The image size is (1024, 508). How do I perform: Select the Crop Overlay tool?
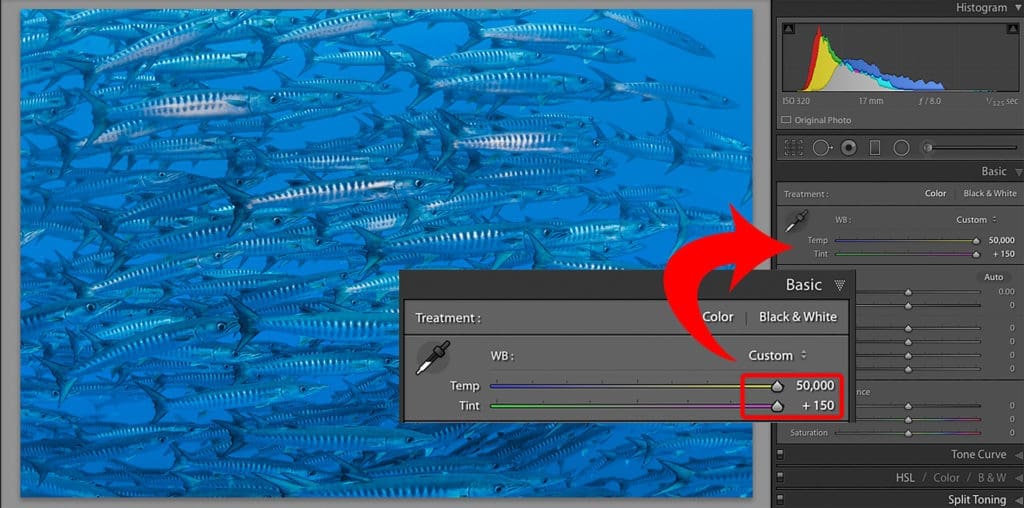click(793, 148)
